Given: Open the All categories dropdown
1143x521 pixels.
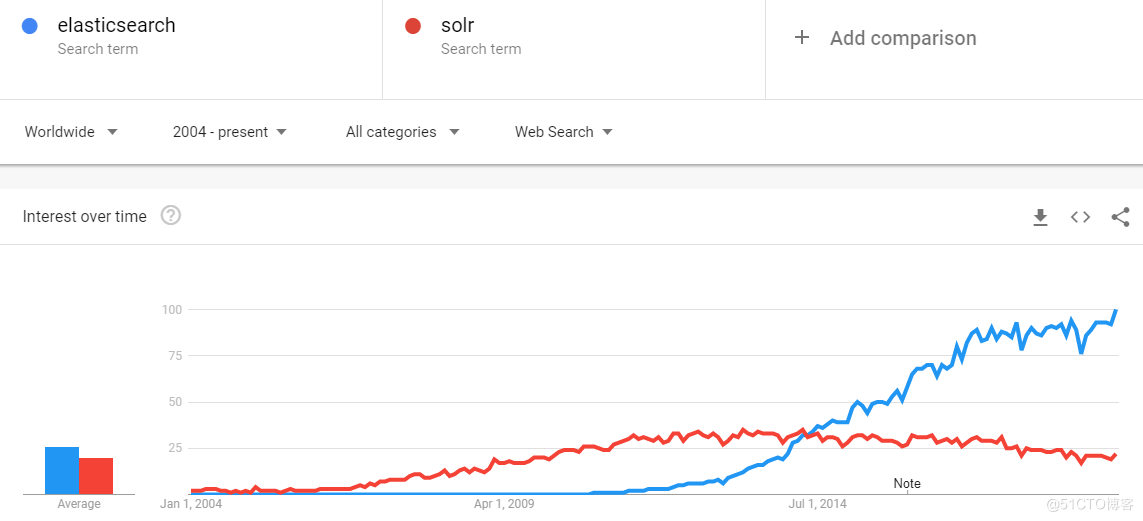Looking at the screenshot, I should point(402,132).
